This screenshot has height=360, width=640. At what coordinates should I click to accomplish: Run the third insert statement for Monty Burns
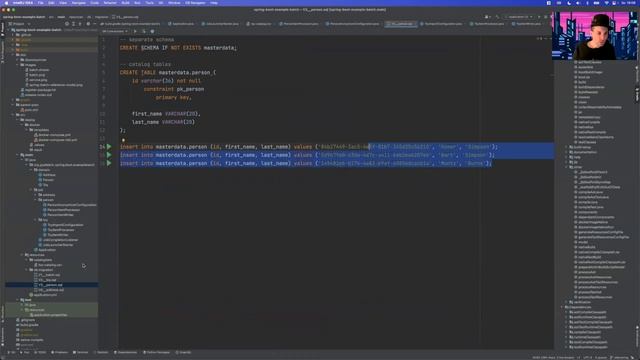109,163
